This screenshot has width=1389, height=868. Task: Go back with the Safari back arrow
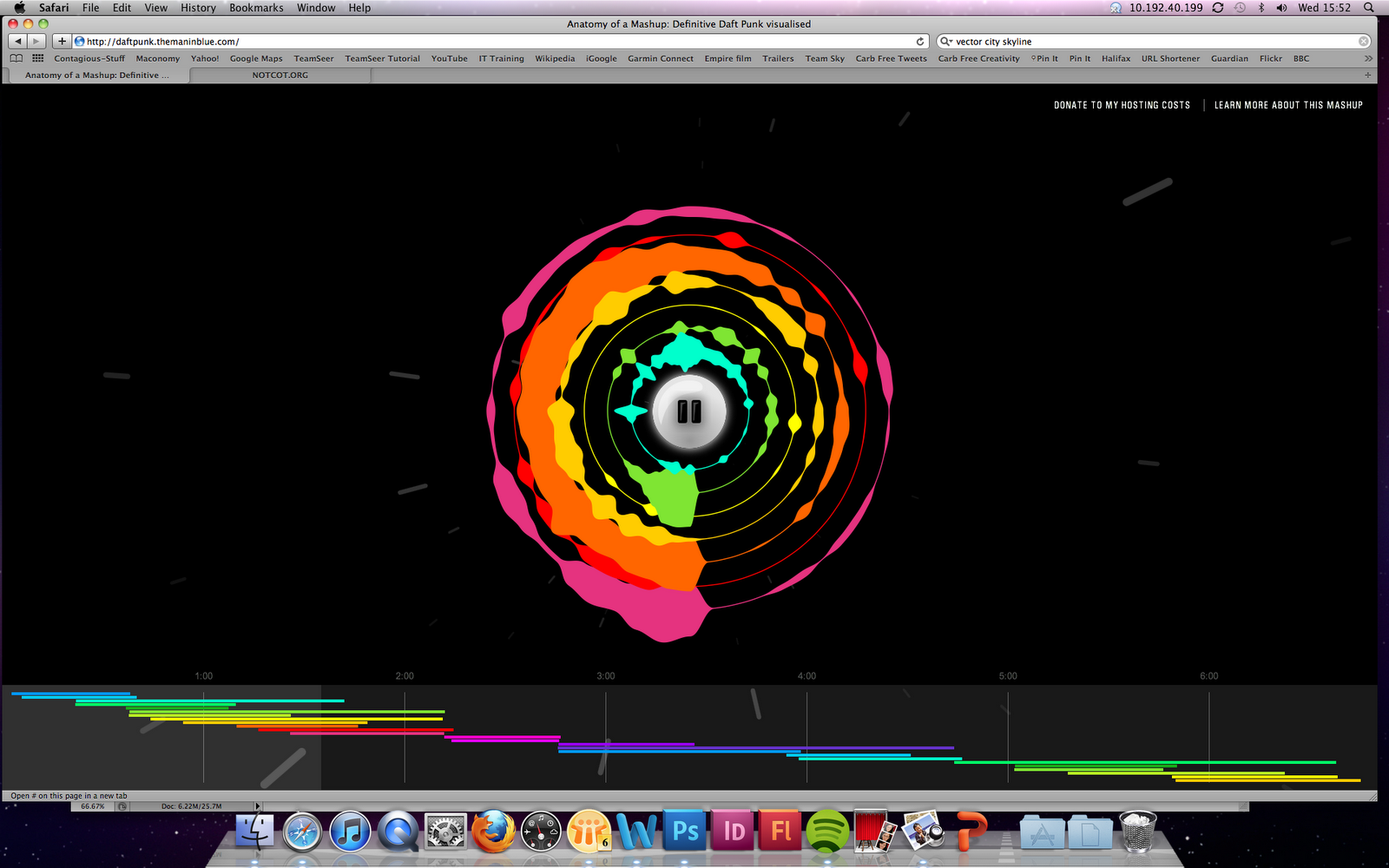(x=17, y=41)
